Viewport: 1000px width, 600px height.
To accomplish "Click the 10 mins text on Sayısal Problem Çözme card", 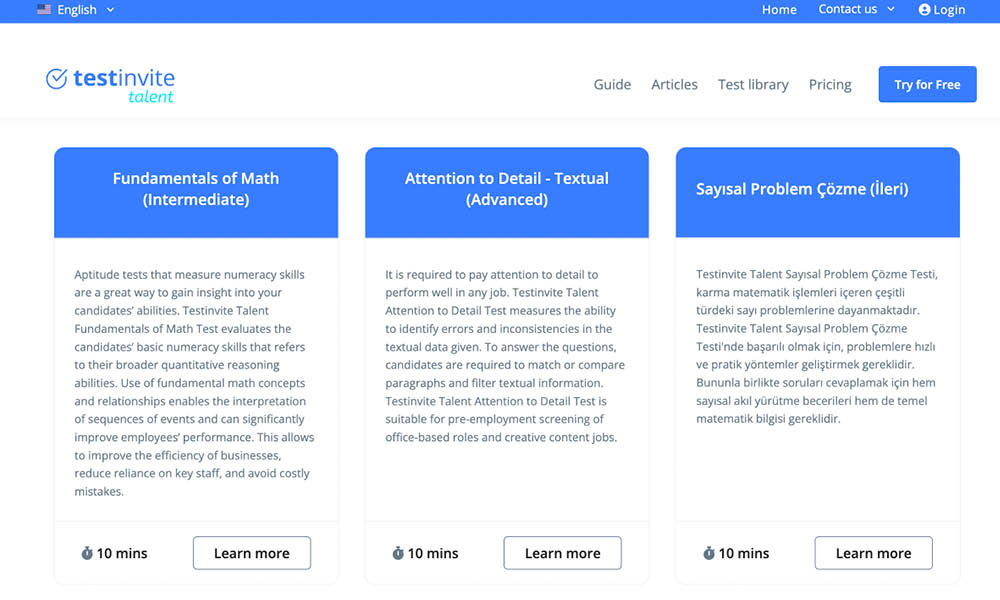I will point(744,553).
